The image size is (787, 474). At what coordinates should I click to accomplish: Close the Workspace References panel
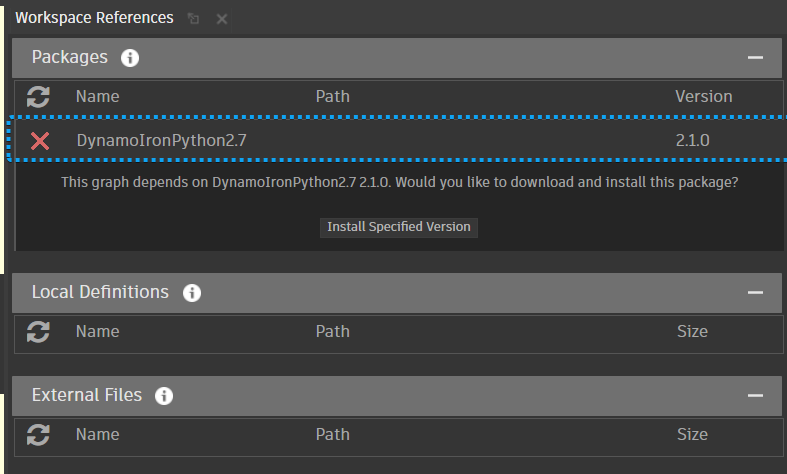(221, 19)
